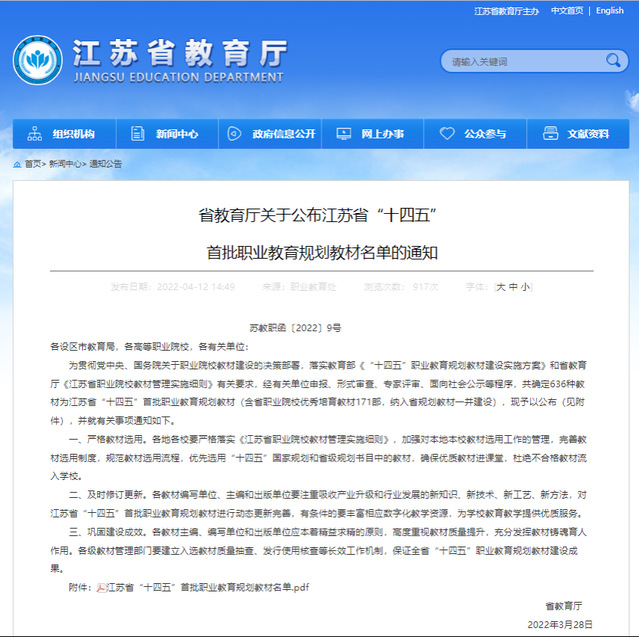Screen dimensions: 639x637
Task: Click the 公众参与 heart icon
Action: coord(446,134)
